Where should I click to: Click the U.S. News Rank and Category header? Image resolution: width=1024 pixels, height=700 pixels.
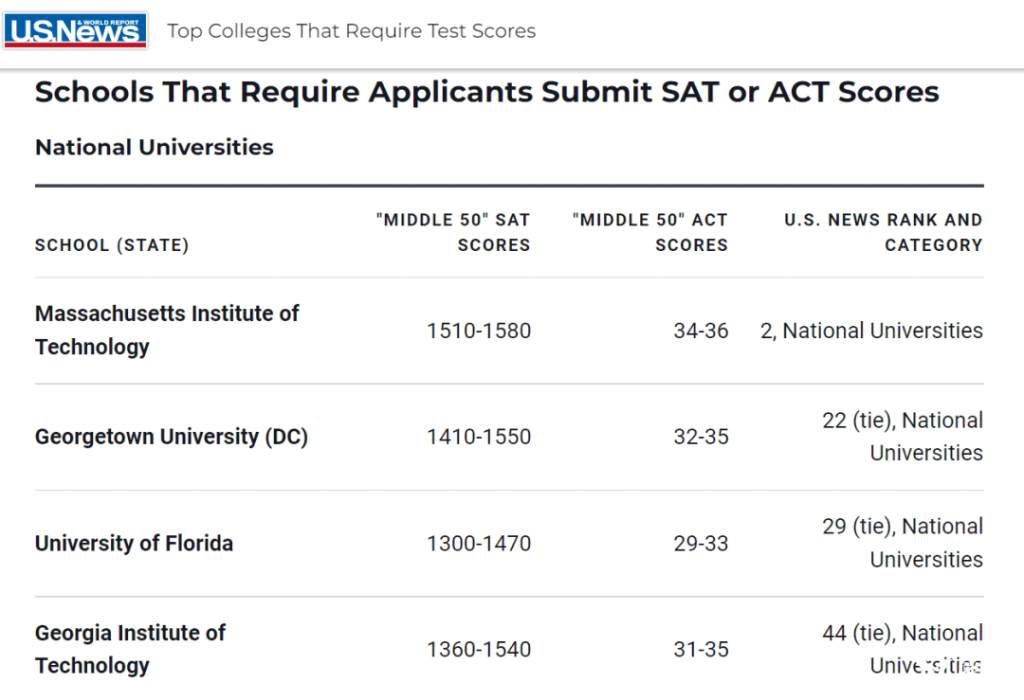click(x=884, y=232)
